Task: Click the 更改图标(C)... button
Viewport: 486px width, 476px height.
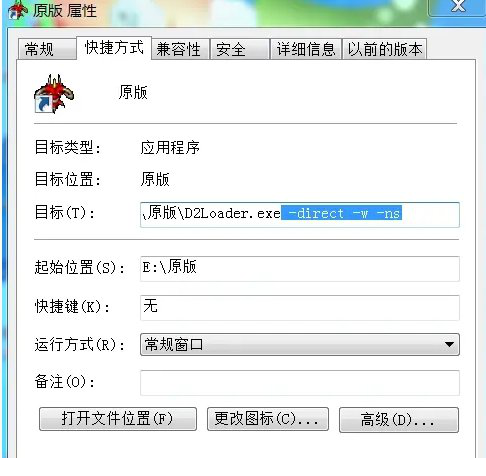Action: 268,419
